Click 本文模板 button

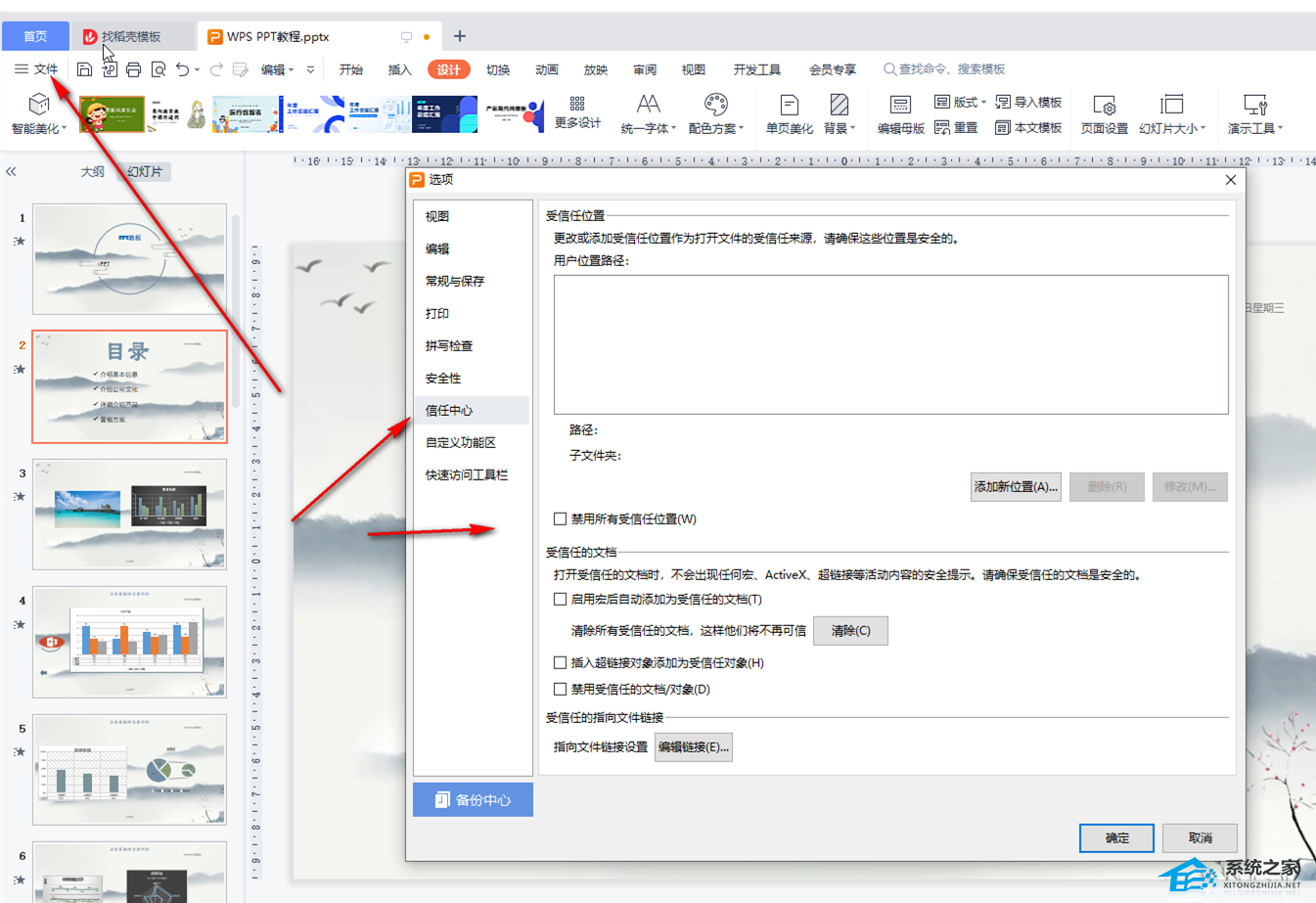pos(1028,128)
